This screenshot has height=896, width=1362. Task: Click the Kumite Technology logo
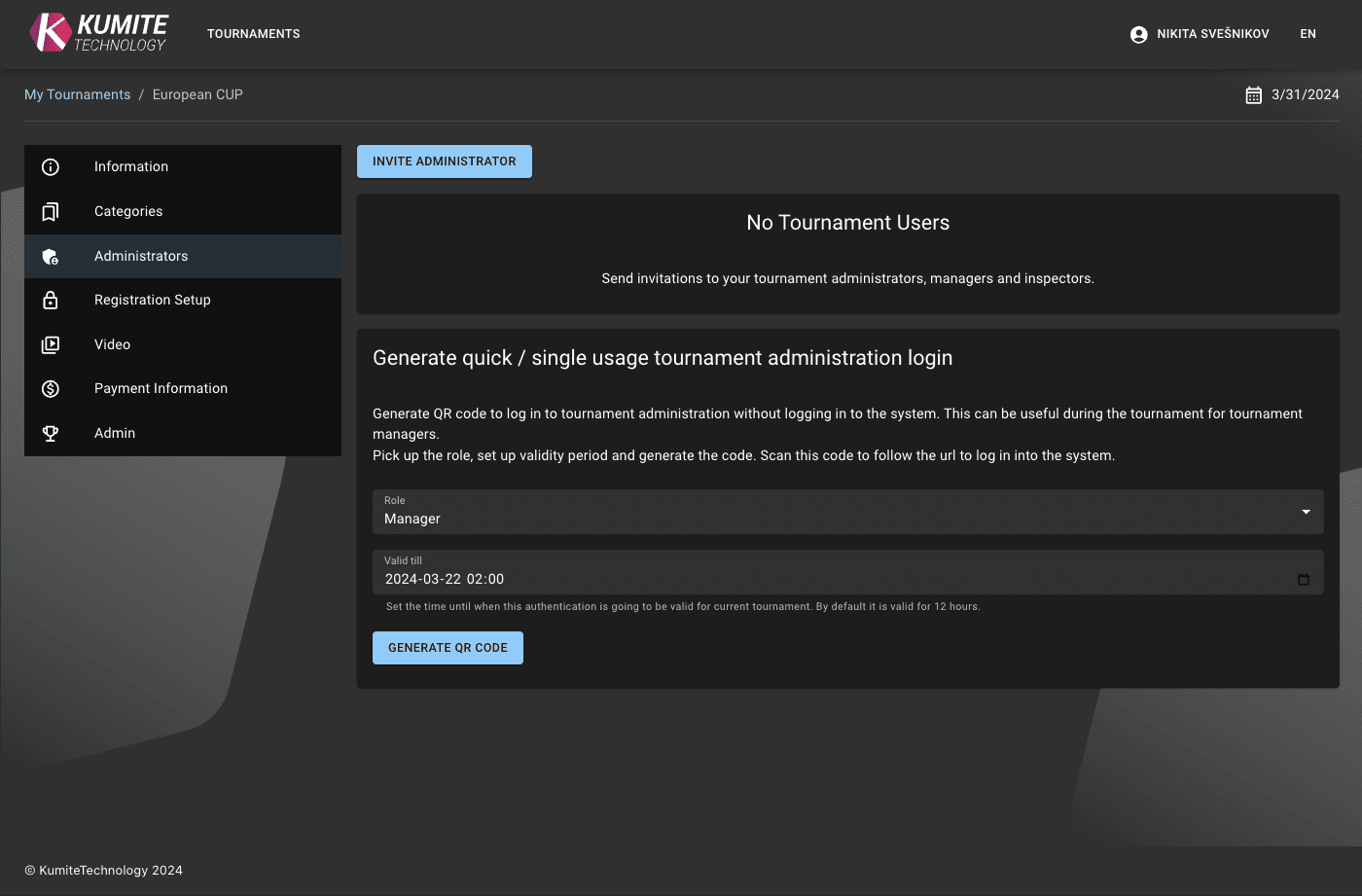tap(97, 32)
